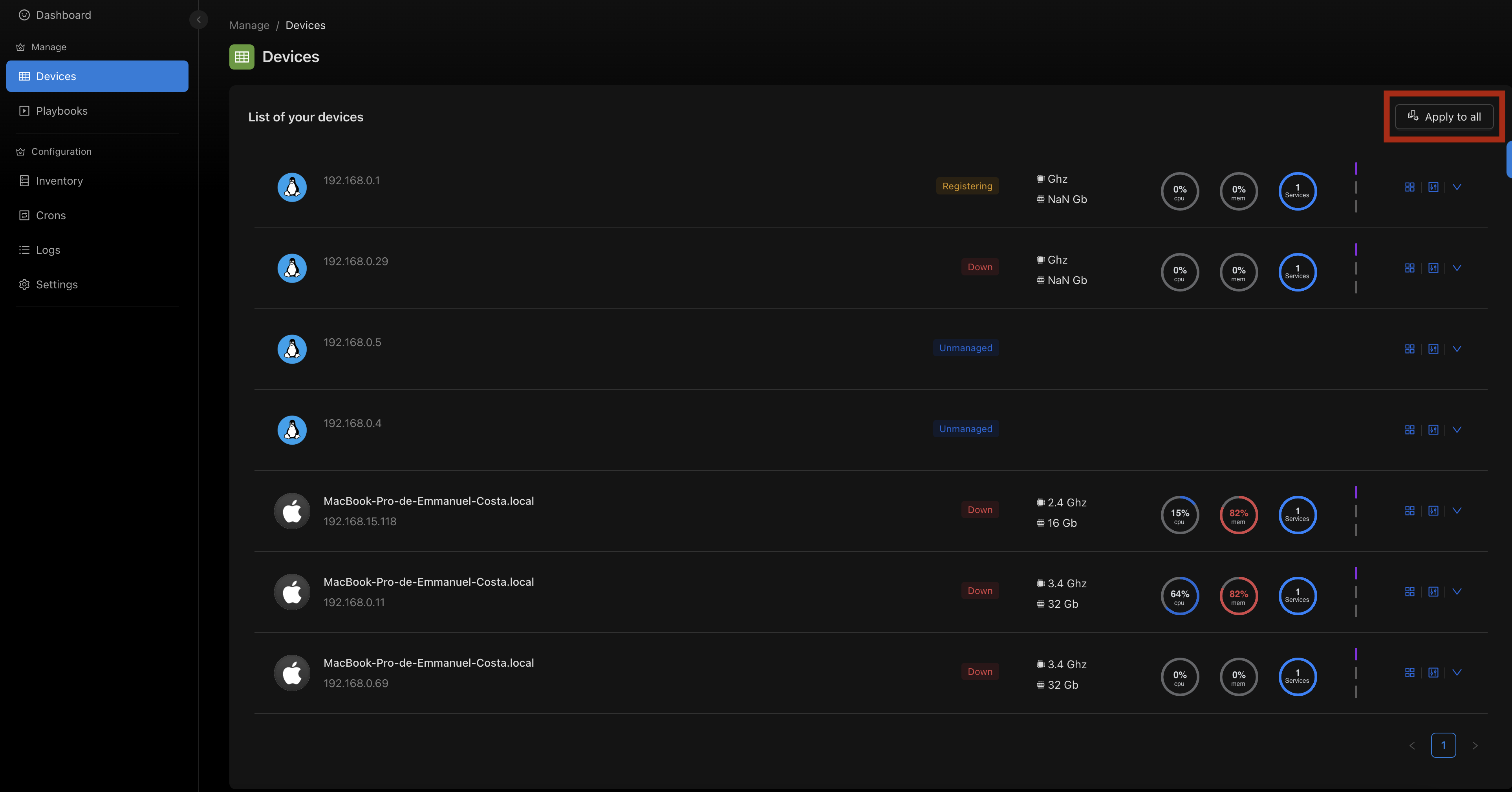Expand the actions dropdown for 192.168.0.69
The image size is (1512, 792).
coord(1457,673)
